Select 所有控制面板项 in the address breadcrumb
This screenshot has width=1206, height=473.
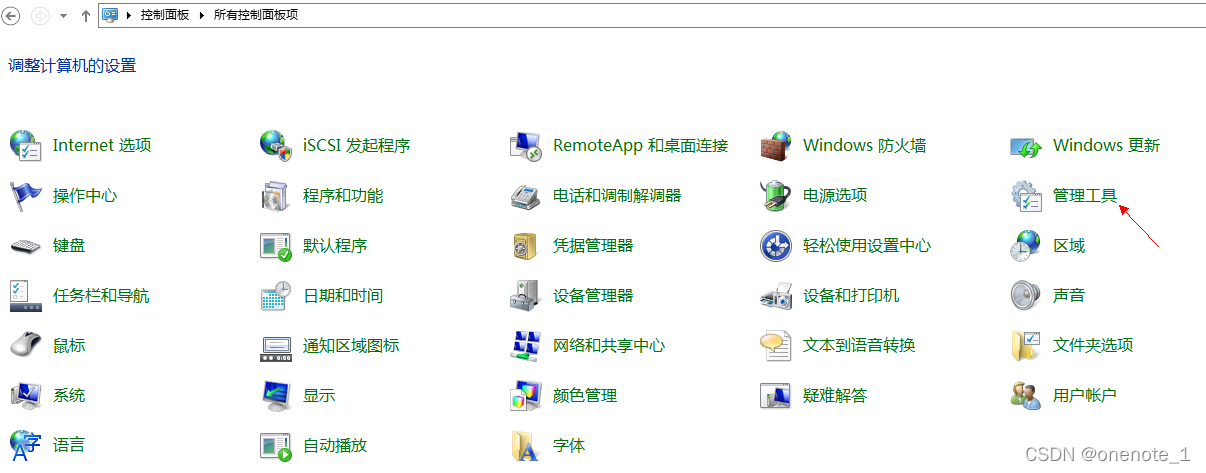[255, 15]
